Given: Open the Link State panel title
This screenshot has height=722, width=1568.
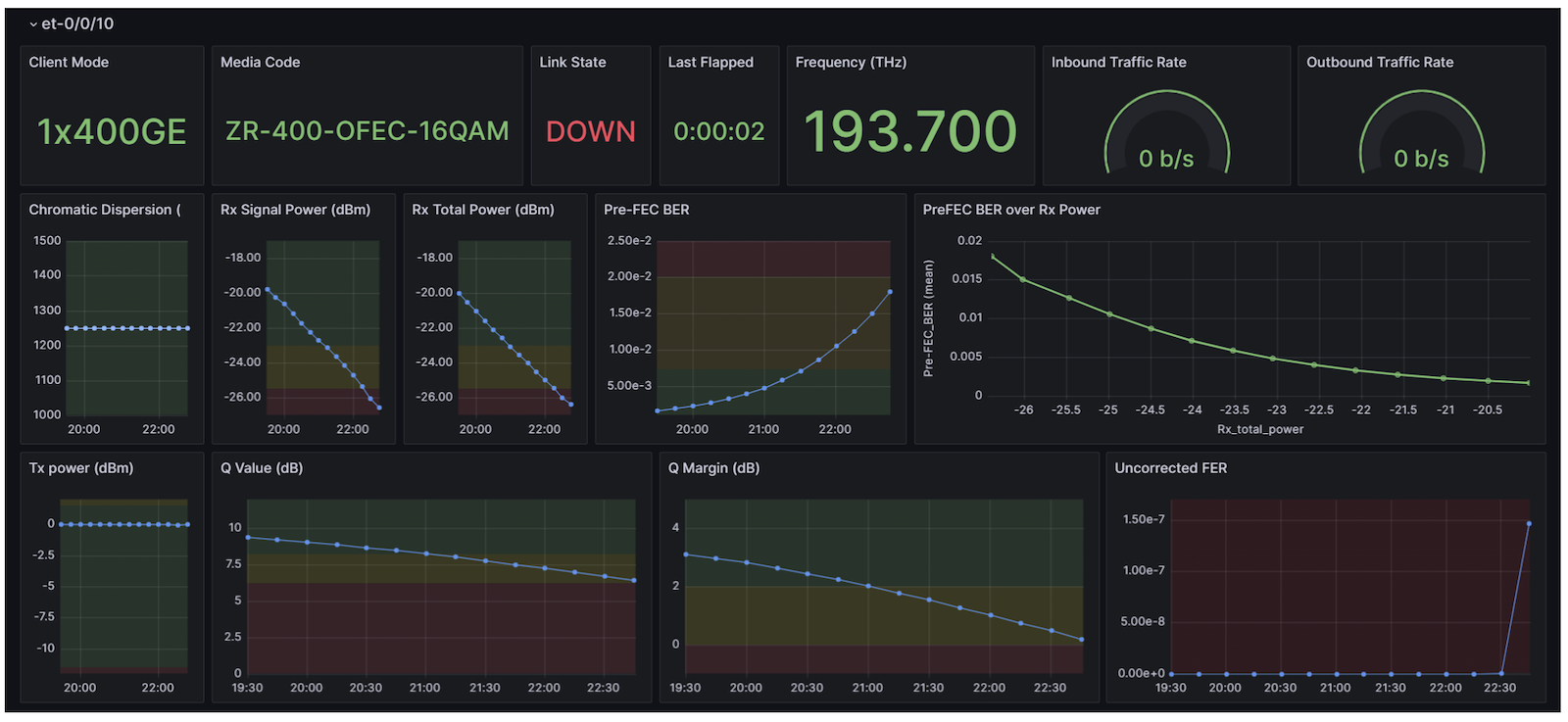Looking at the screenshot, I should [572, 62].
